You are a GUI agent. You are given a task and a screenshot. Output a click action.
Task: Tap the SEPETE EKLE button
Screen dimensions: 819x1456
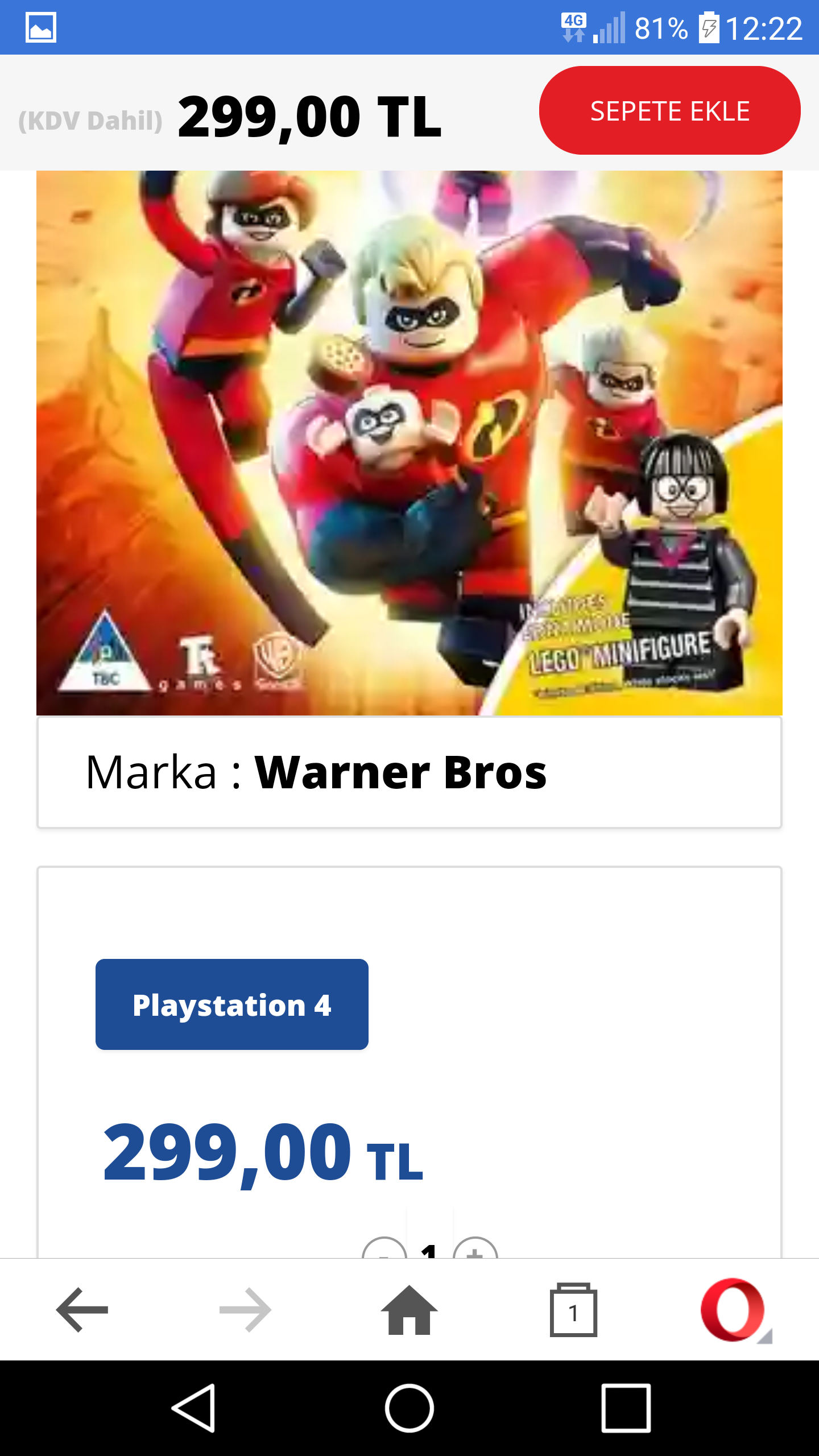(669, 110)
